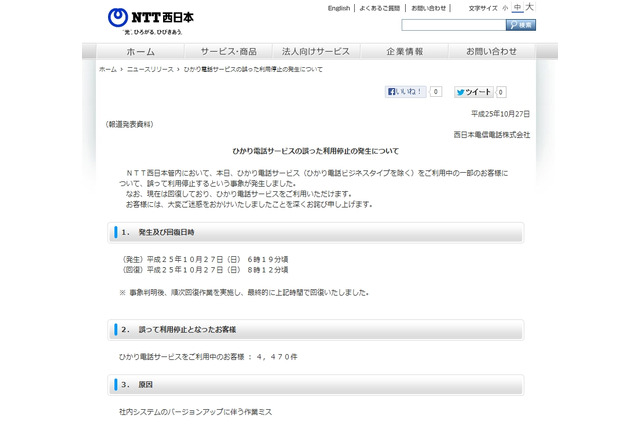The image size is (640, 426).
Task: Click the occurrence time line (発生) 6時19分頃
Action: click(205, 260)
